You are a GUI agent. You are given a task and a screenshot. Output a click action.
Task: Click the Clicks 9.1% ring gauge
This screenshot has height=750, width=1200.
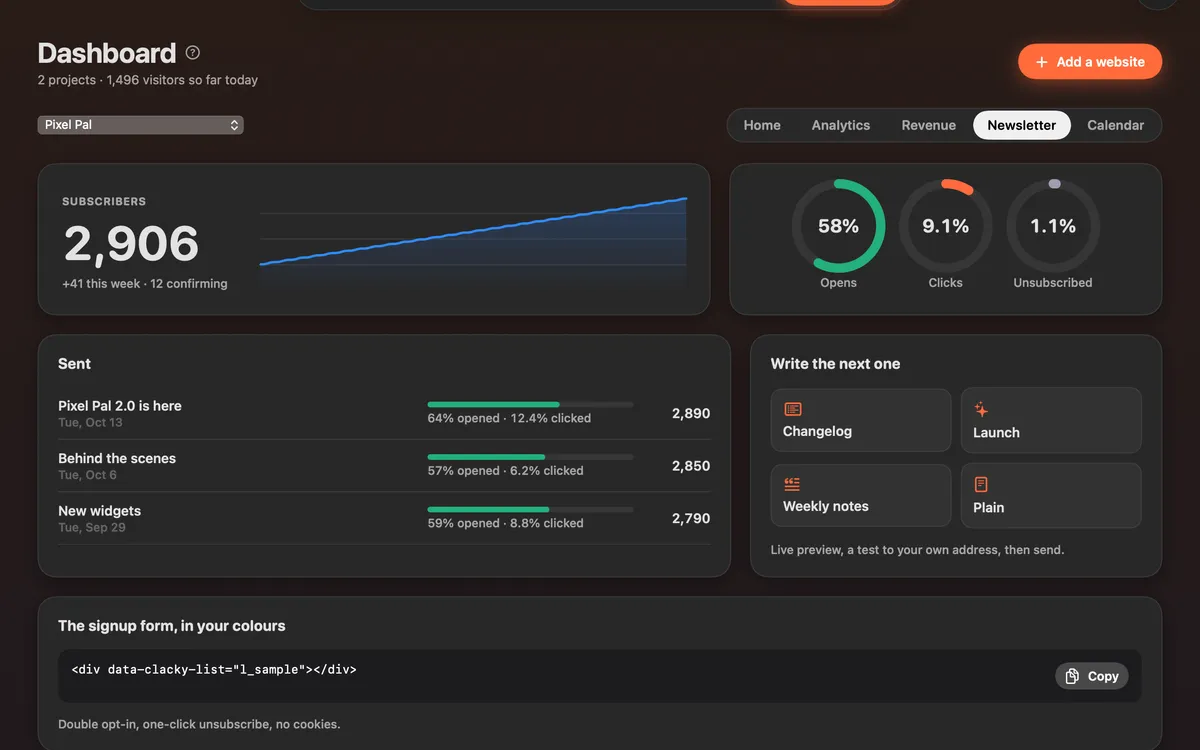tap(946, 226)
